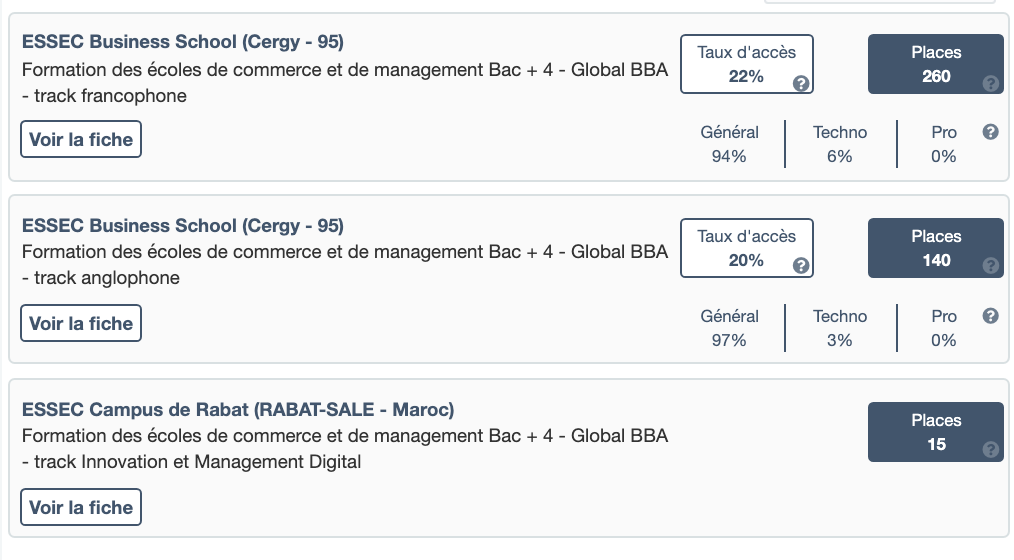This screenshot has height=560, width=1014.
Task: Open 'Voir la fiche' for francophone track
Action: pos(81,140)
